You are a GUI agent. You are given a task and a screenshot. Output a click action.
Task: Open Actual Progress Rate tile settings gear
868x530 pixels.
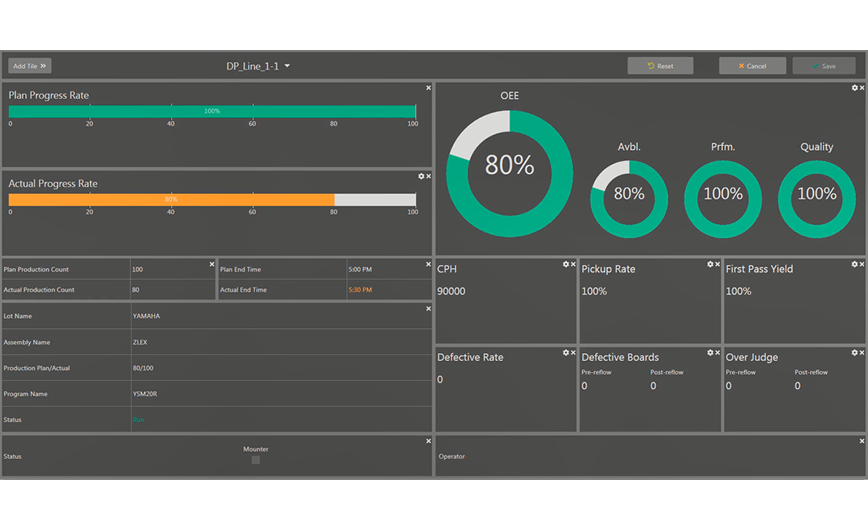pyautogui.click(x=421, y=177)
